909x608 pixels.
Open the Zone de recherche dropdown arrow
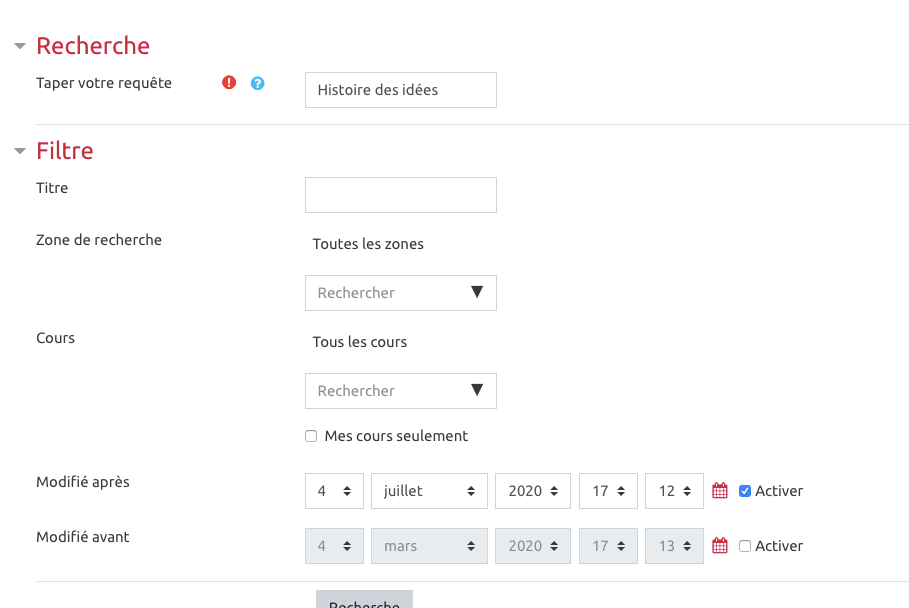(x=476, y=292)
